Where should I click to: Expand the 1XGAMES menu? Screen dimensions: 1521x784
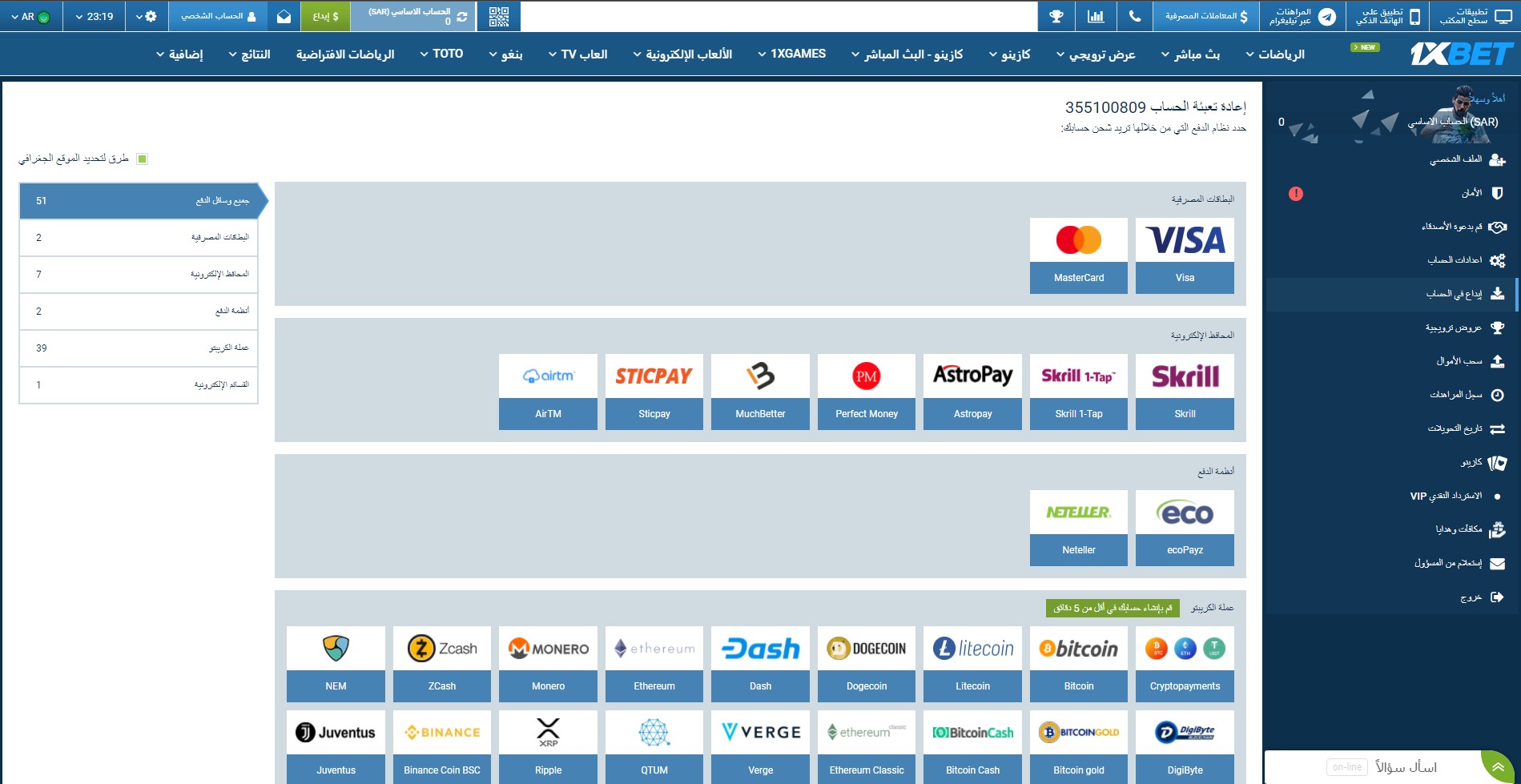coord(791,54)
